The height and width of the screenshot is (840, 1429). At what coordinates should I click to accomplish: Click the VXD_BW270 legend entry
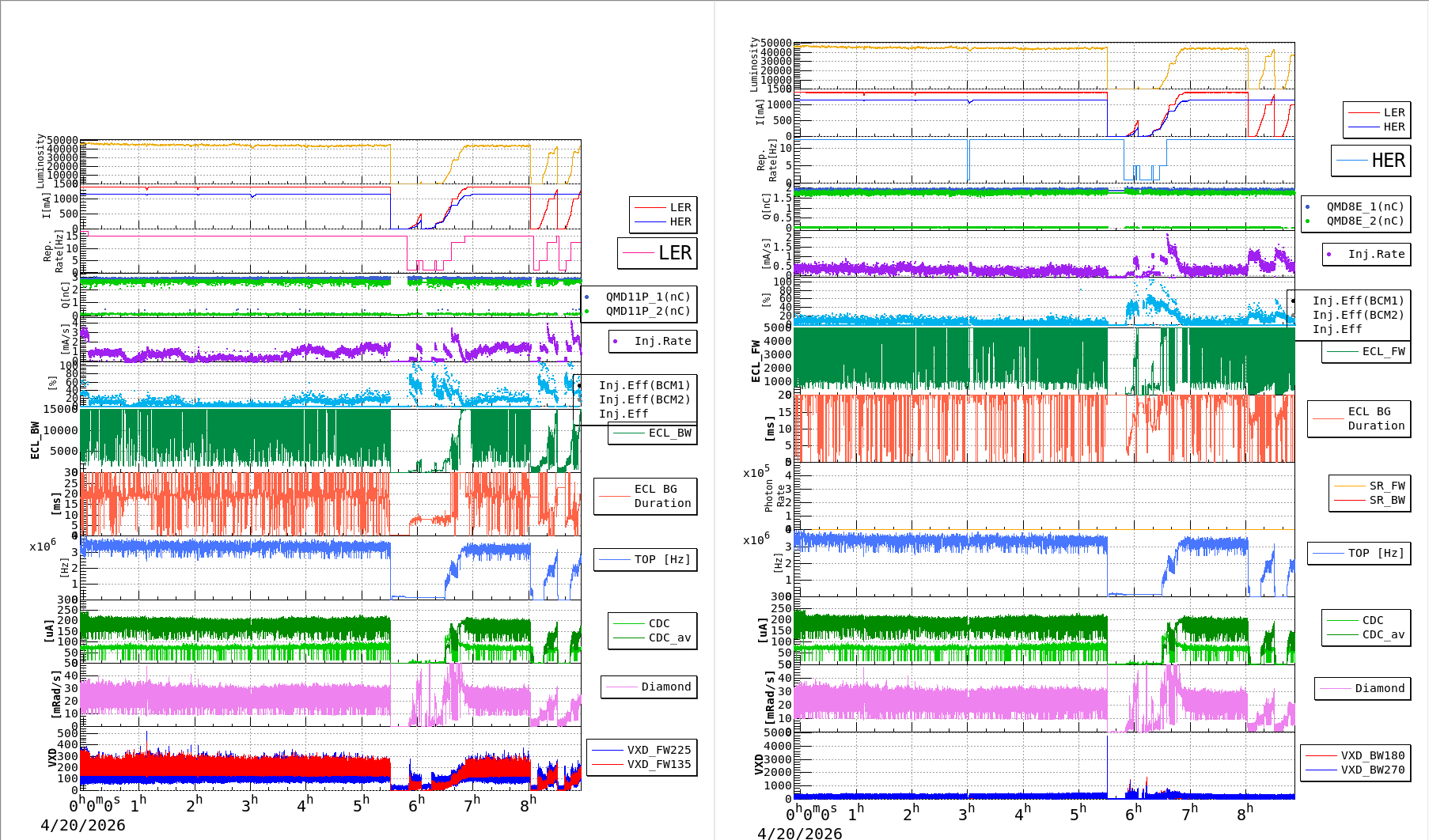click(1372, 770)
